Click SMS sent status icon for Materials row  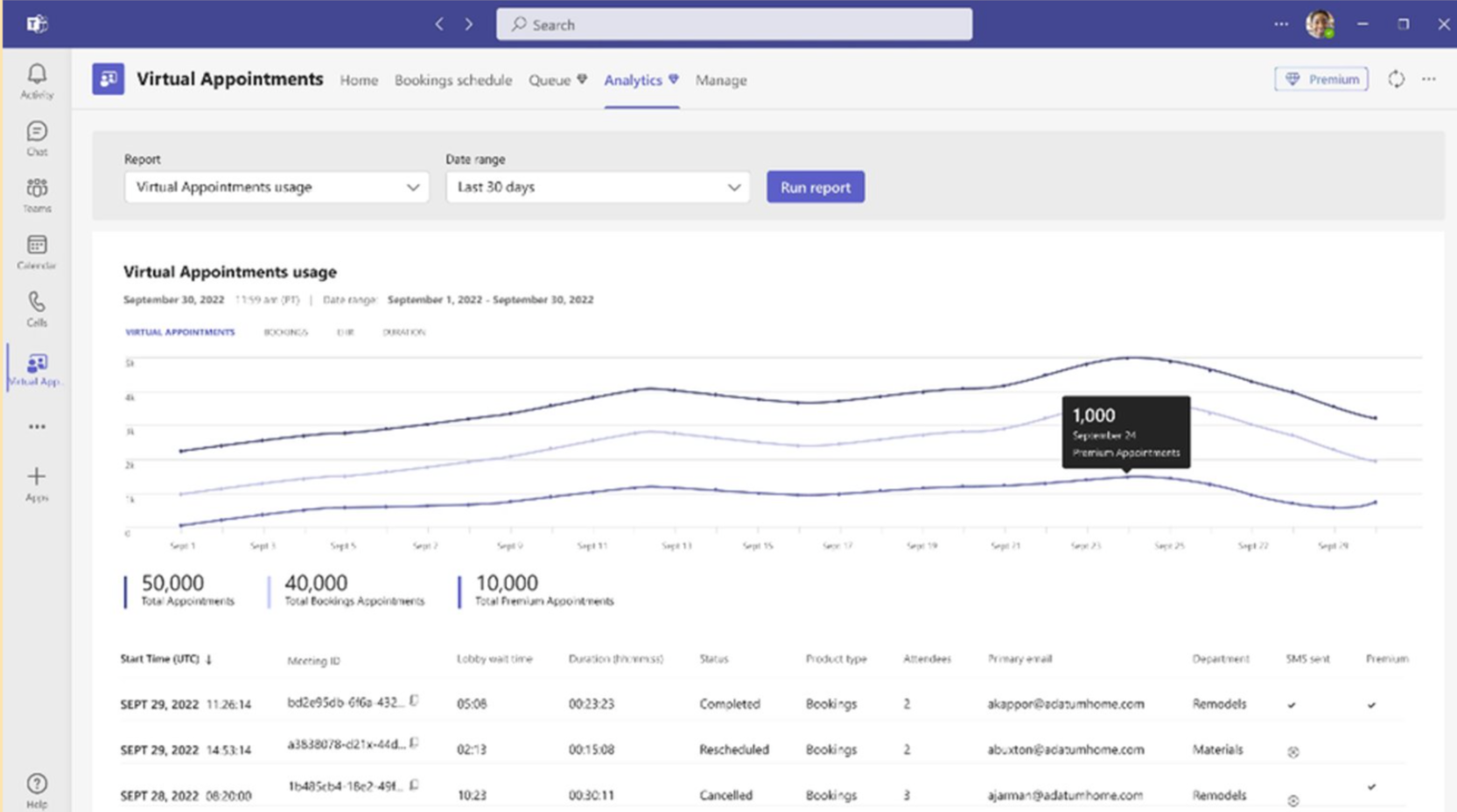[x=1293, y=752]
